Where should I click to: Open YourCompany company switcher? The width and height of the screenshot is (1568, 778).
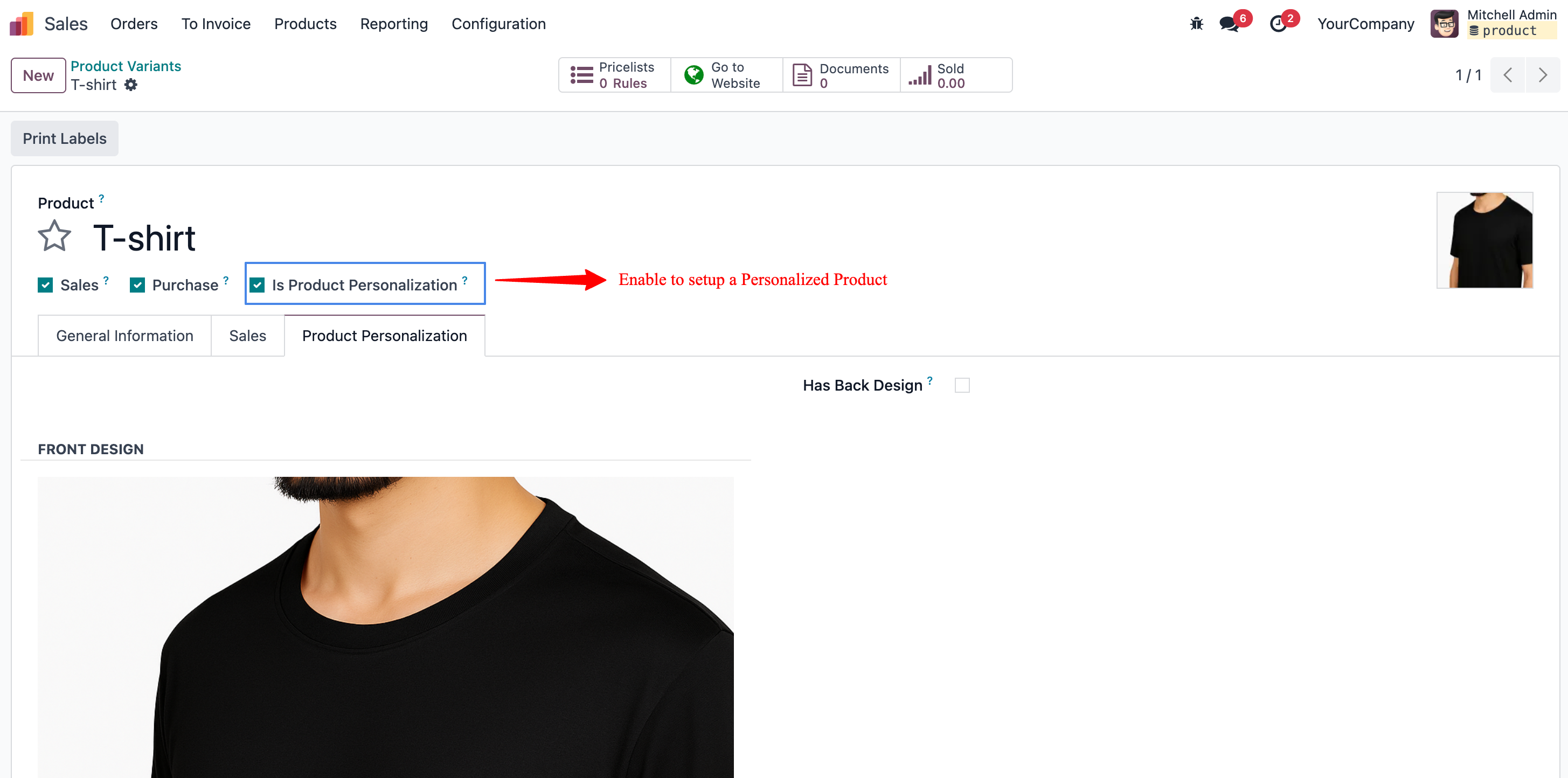(1365, 24)
